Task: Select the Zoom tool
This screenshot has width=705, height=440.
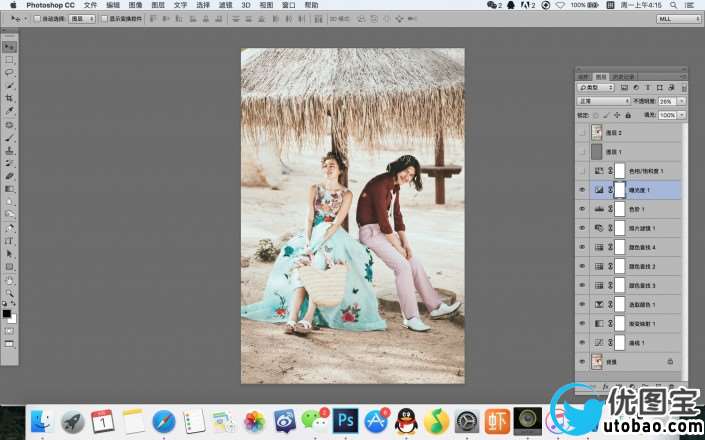Action: [x=9, y=293]
